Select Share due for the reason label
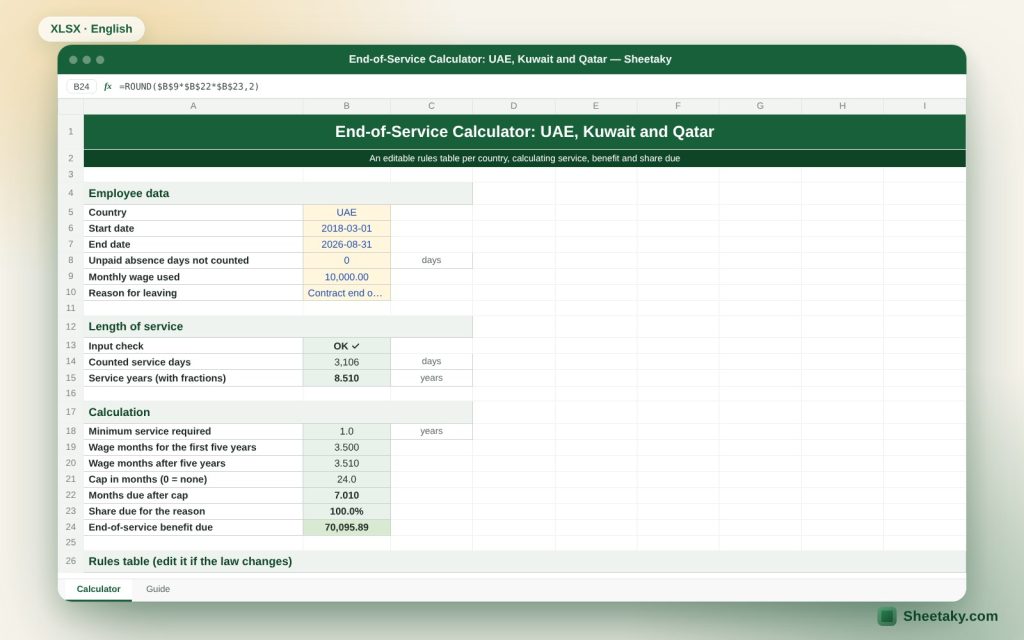Screen dimensions: 1024x640 point(193,511)
